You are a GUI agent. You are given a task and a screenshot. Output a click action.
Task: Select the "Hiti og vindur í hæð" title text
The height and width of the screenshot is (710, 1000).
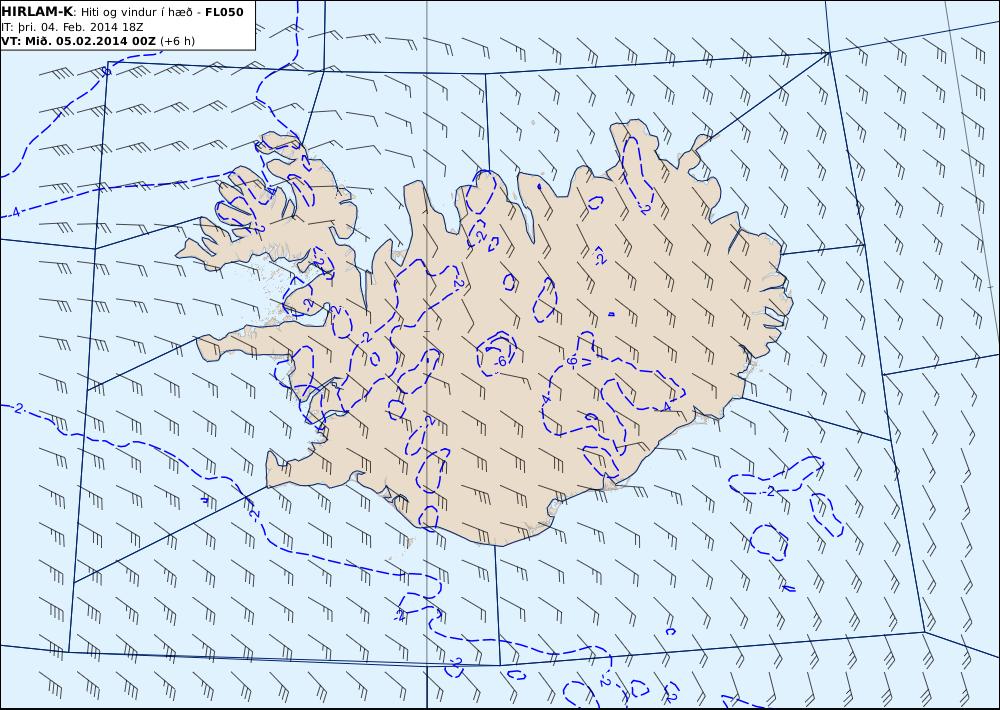point(136,12)
